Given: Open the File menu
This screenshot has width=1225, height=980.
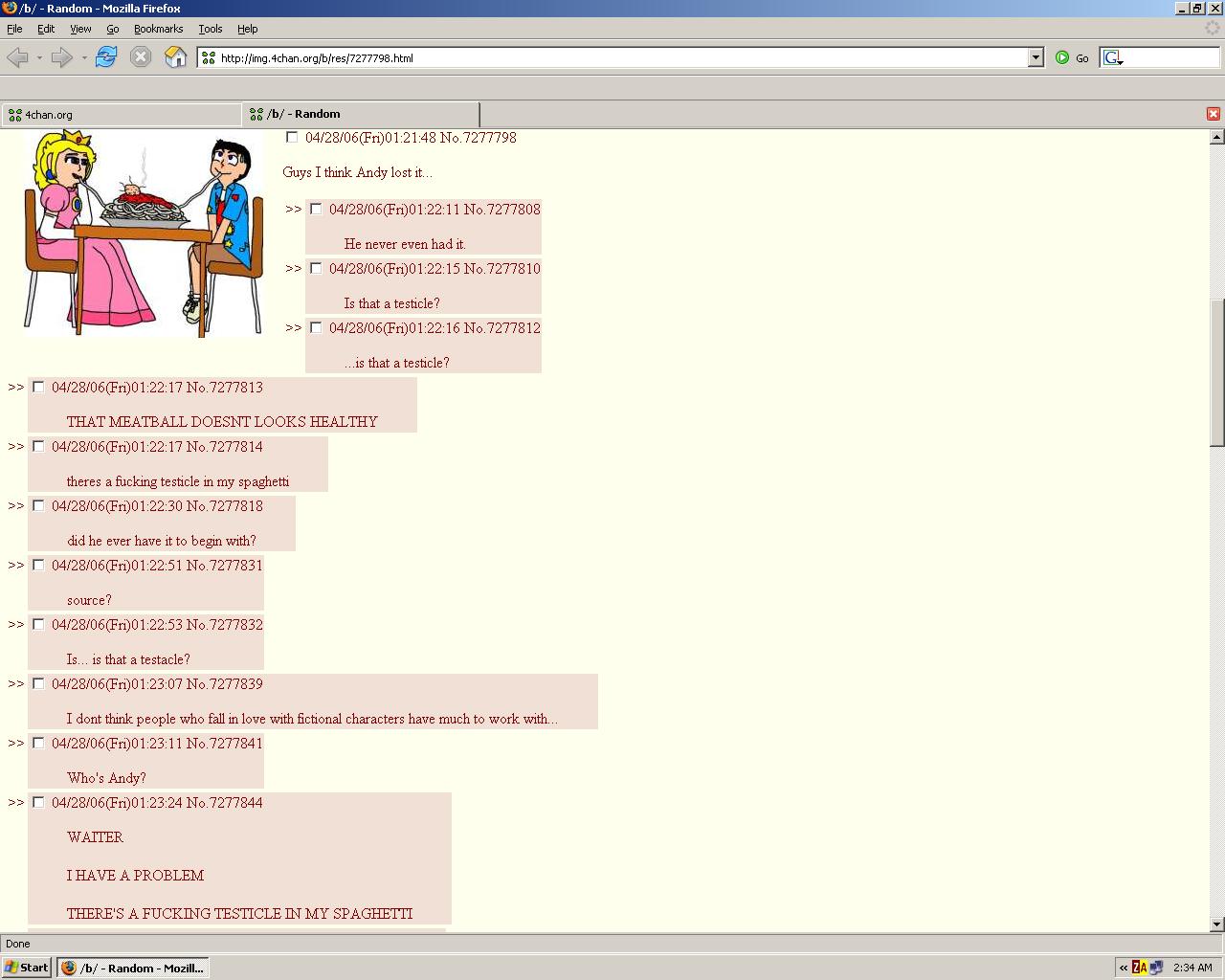Looking at the screenshot, I should pos(14,29).
